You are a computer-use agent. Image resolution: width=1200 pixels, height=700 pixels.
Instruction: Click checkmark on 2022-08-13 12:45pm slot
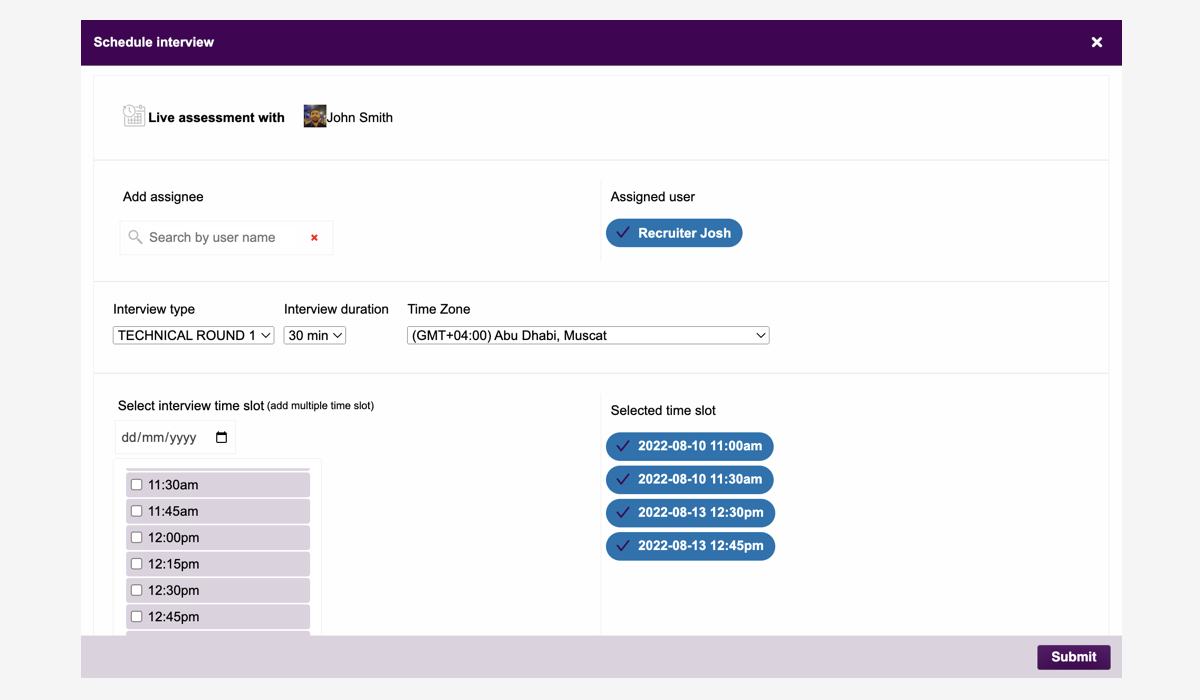coord(623,546)
